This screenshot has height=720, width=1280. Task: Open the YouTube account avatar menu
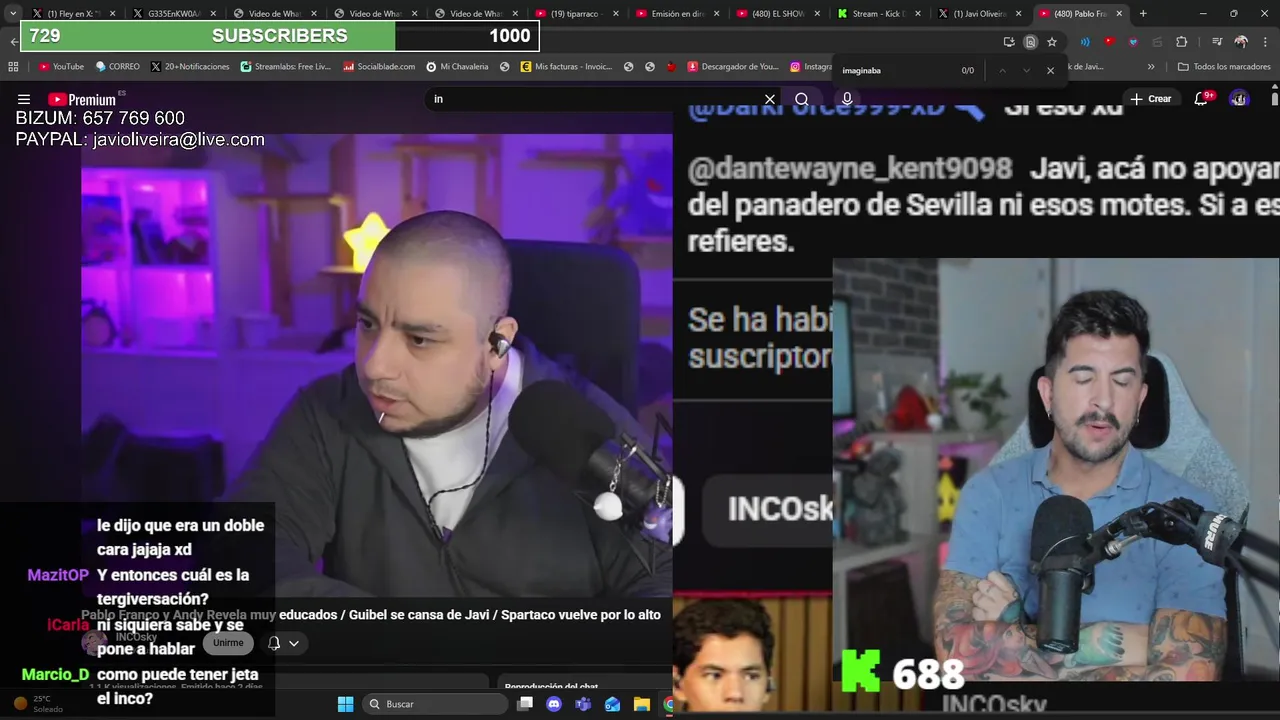(x=1239, y=99)
